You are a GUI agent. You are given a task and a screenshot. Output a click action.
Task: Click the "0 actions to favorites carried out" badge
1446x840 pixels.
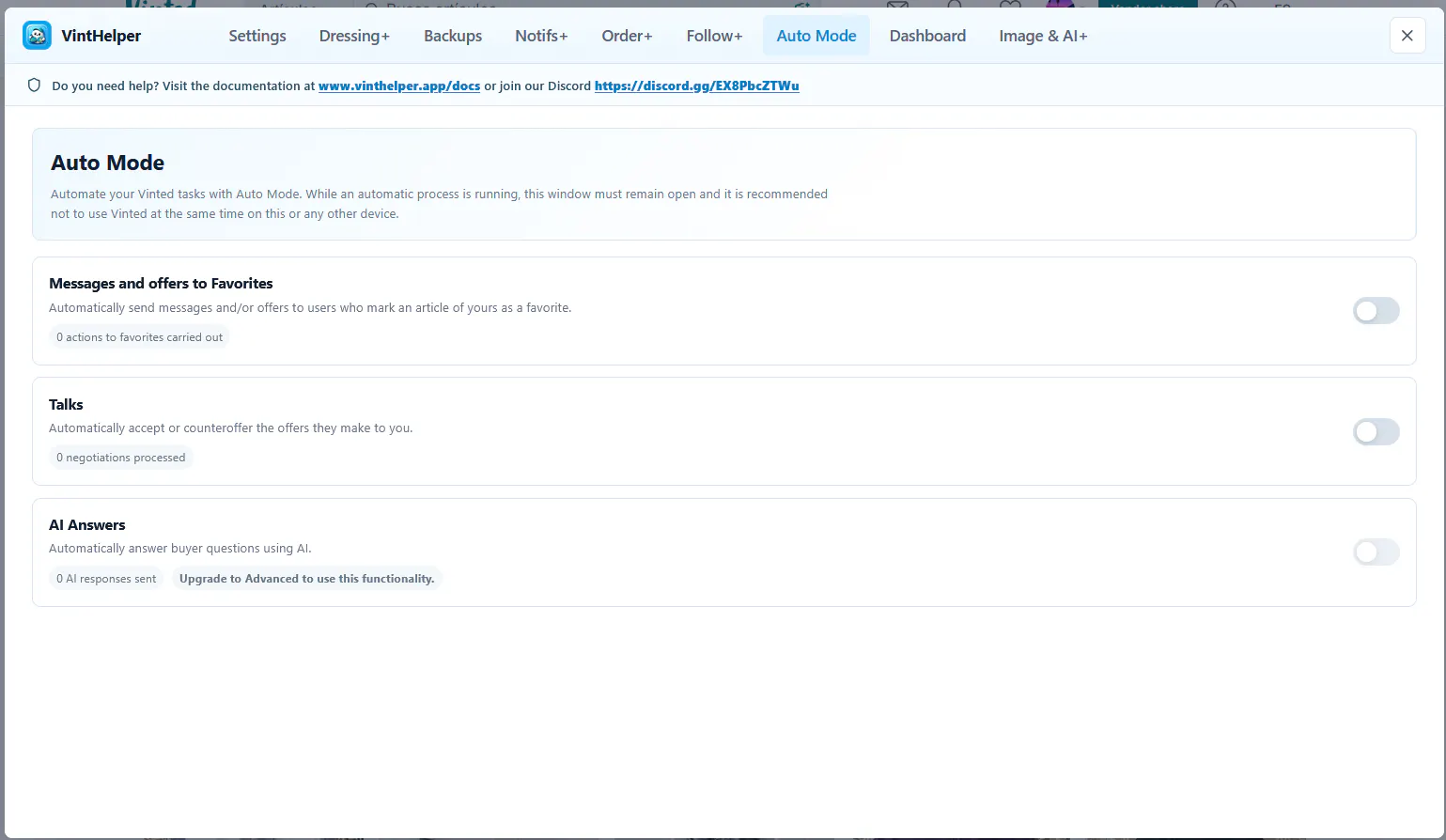pyautogui.click(x=140, y=337)
